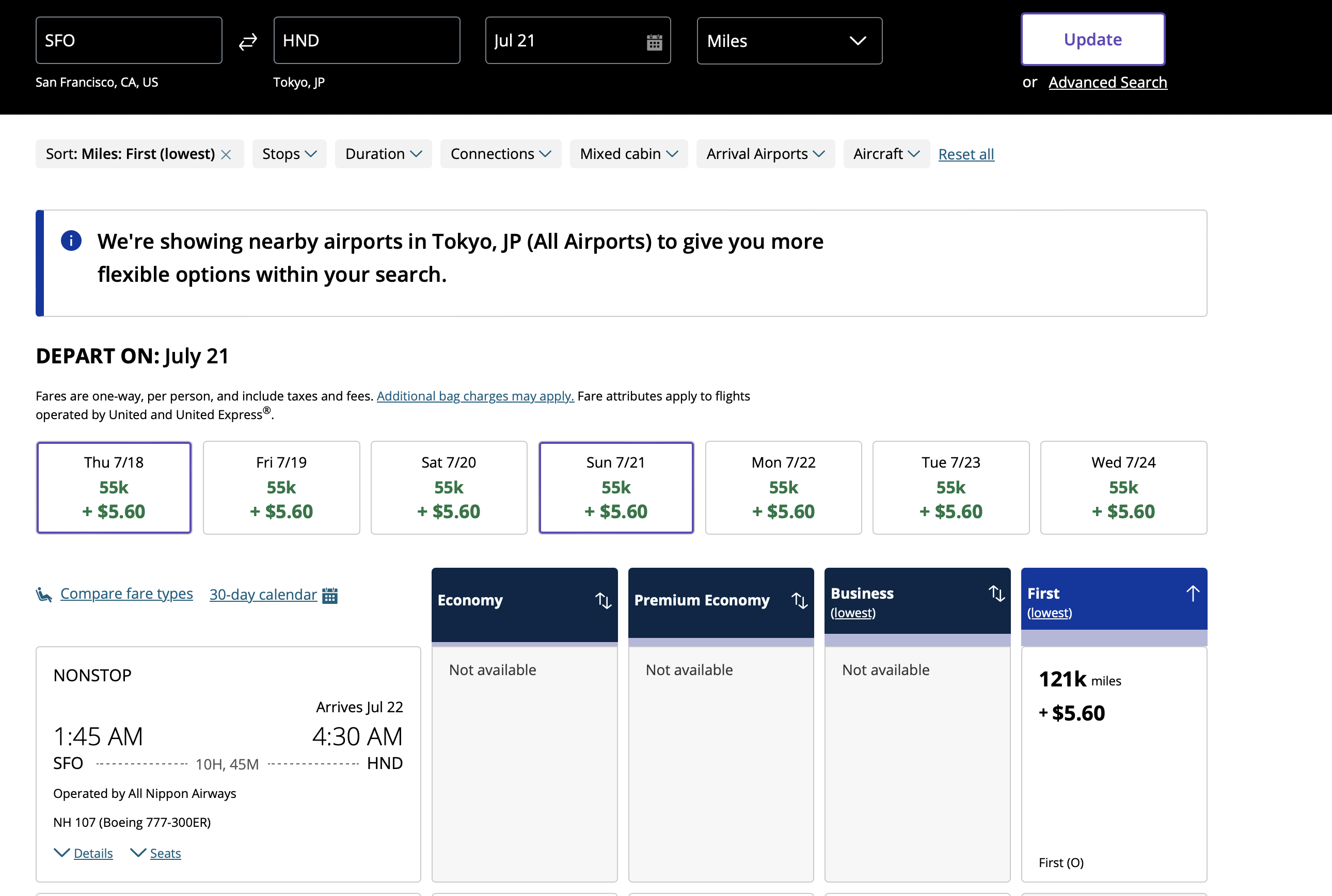Toggle First column sort arrow
This screenshot has height=896, width=1332.
[x=1193, y=593]
